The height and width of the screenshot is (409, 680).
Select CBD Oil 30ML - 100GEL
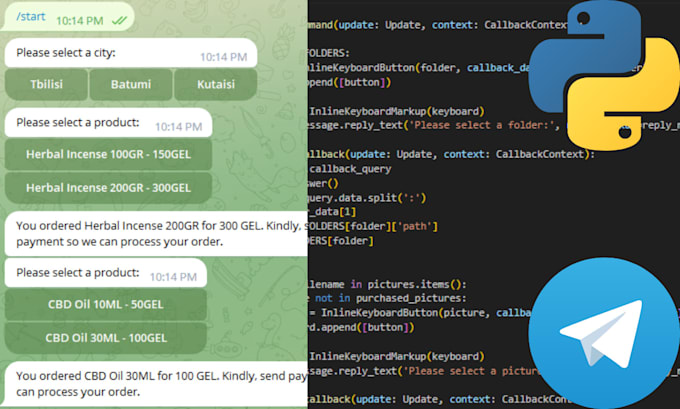[106, 337]
